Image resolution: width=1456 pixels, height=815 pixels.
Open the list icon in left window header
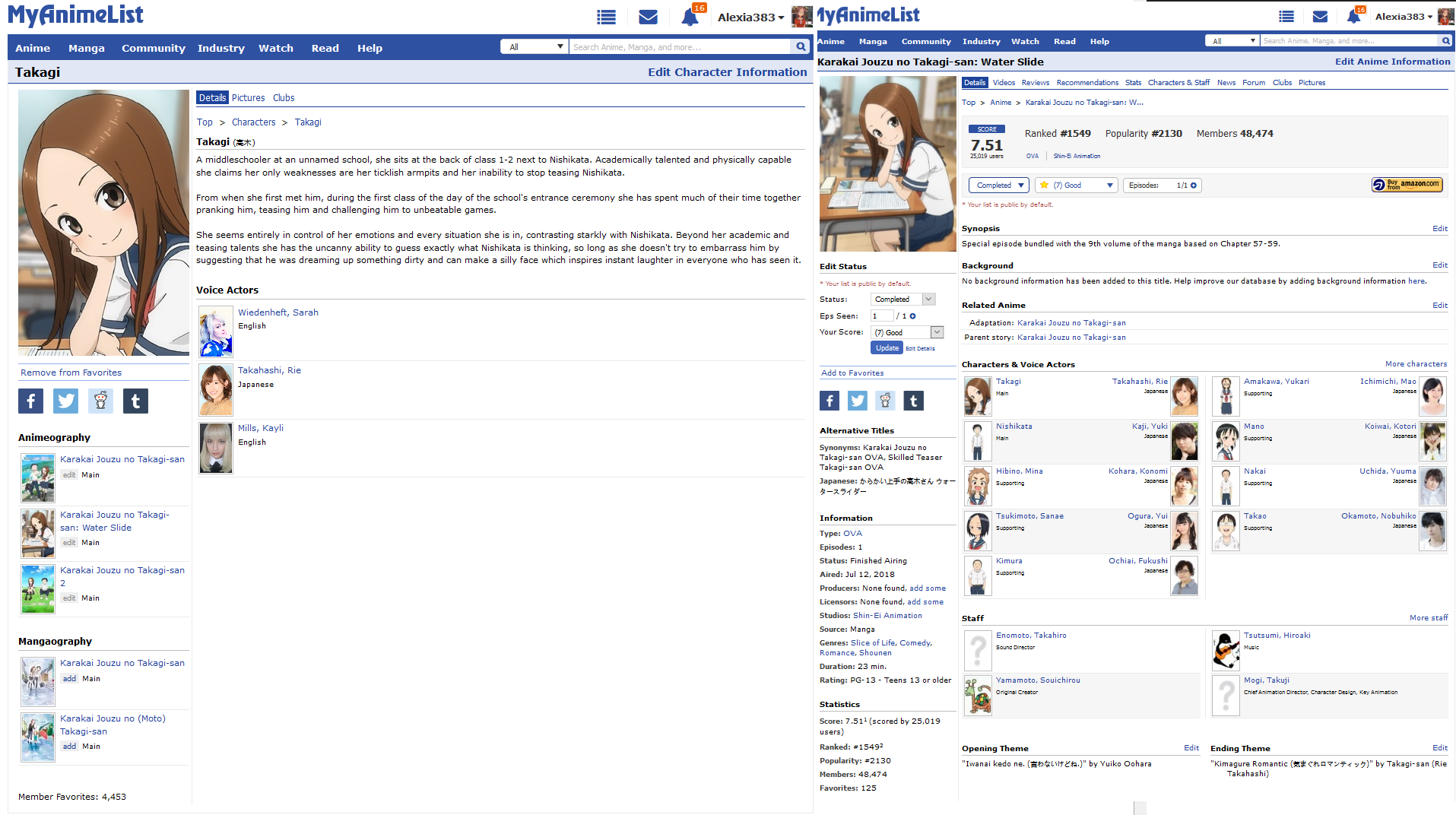(x=606, y=17)
